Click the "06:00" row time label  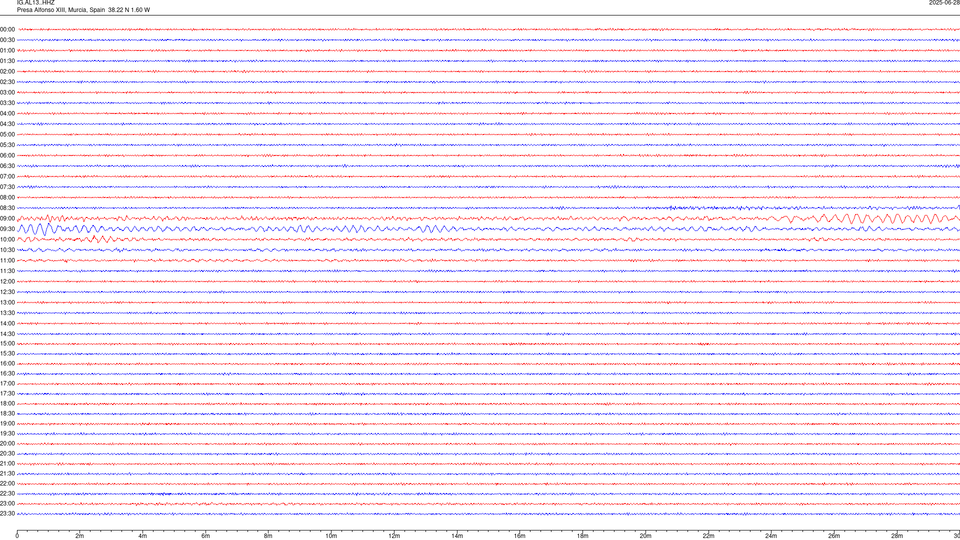(x=7, y=156)
